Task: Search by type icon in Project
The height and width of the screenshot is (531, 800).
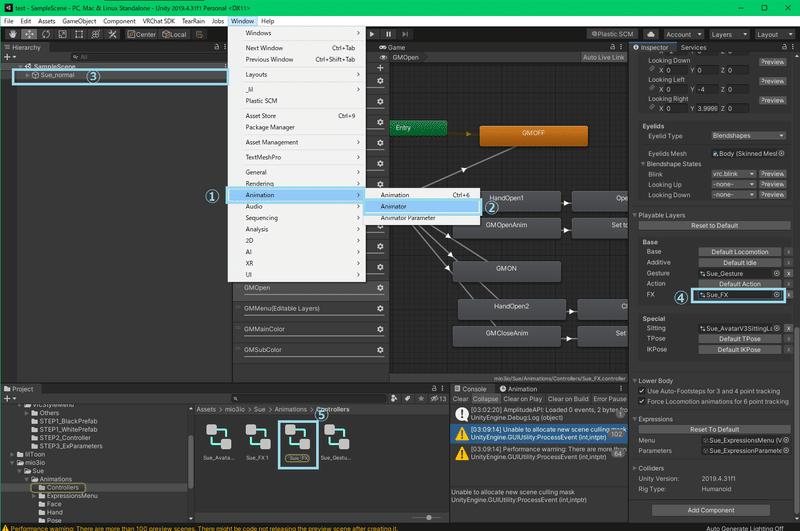Action: tap(394, 399)
